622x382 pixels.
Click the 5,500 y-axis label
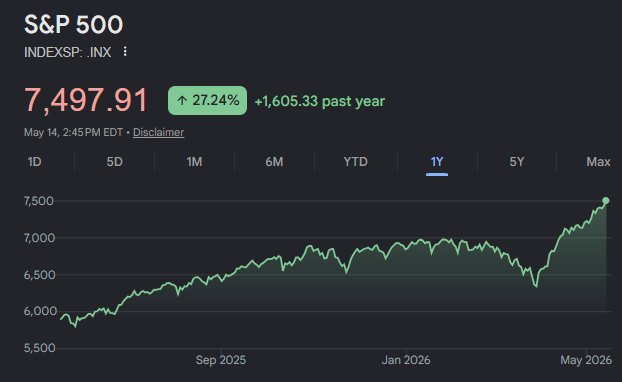click(39, 348)
